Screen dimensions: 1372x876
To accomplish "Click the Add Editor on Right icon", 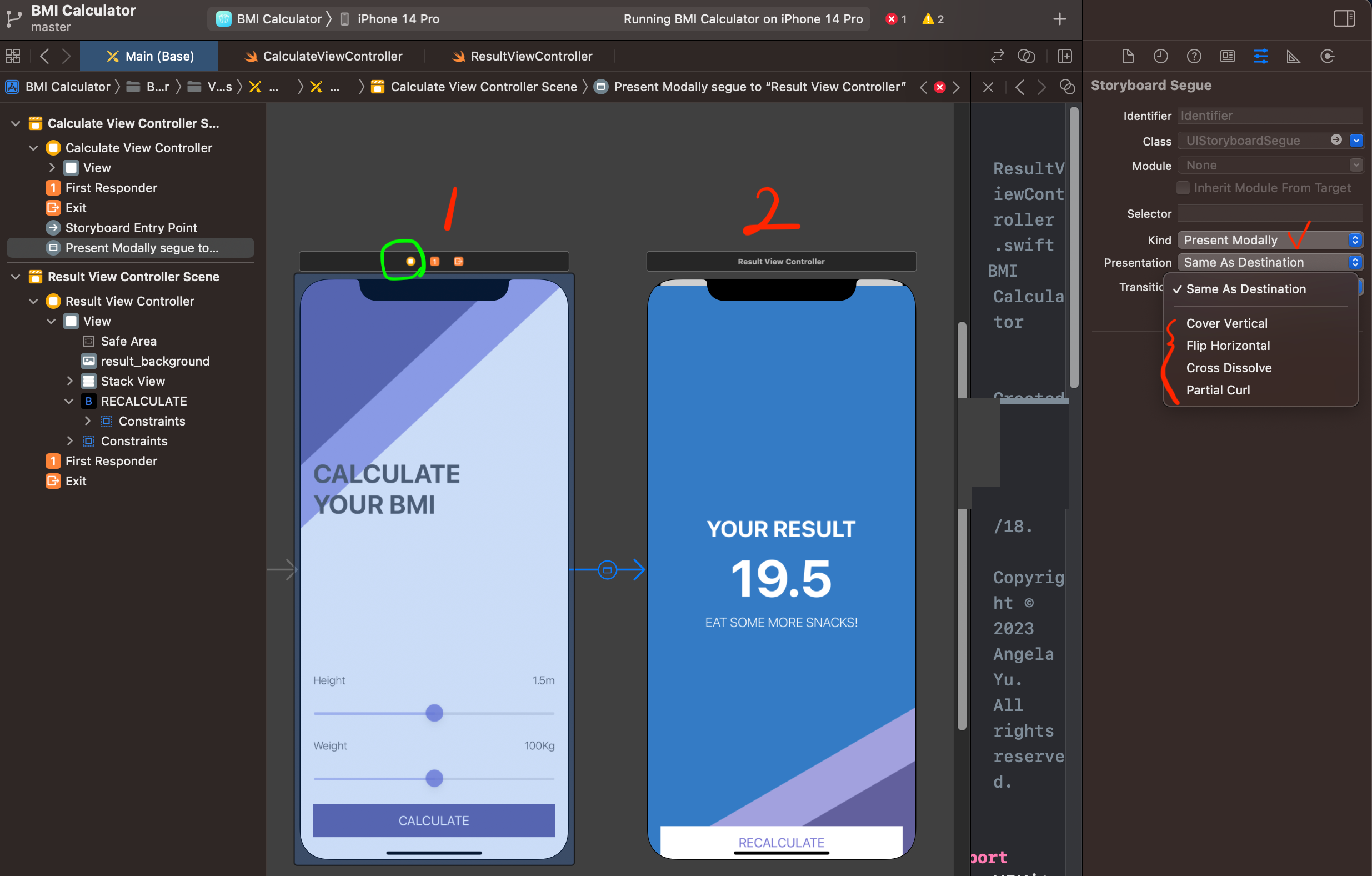I will 1064,56.
